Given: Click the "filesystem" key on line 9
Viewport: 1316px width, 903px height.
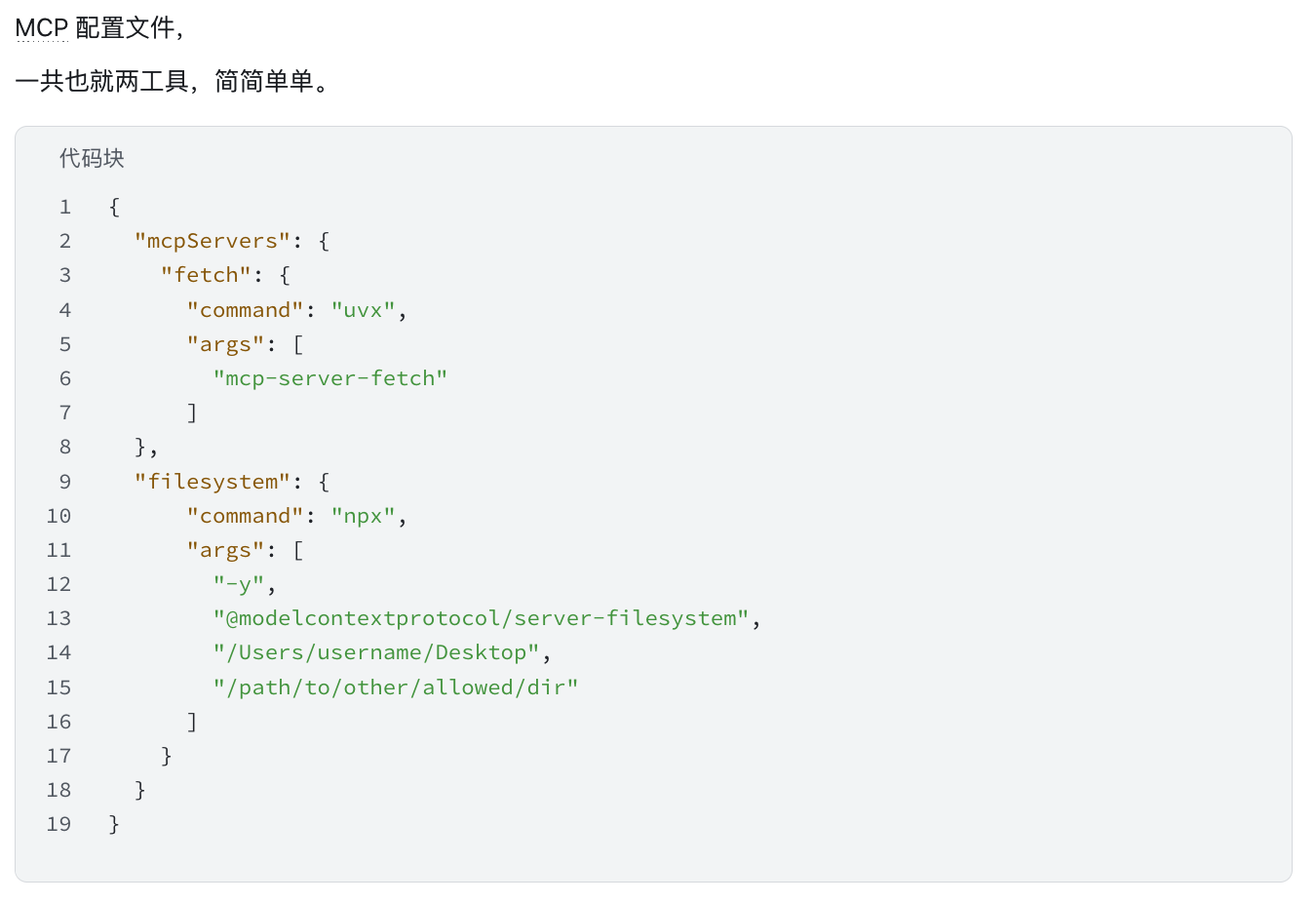Looking at the screenshot, I should point(213,482).
